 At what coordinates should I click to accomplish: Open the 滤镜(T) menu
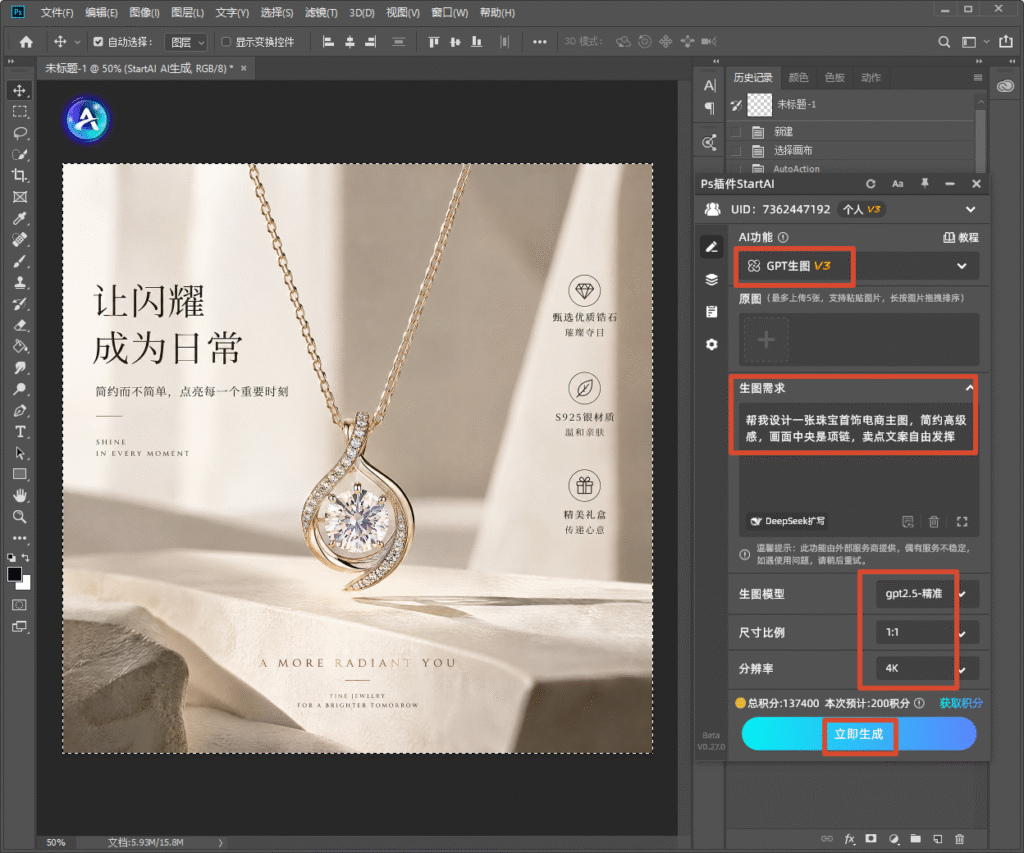tap(321, 12)
